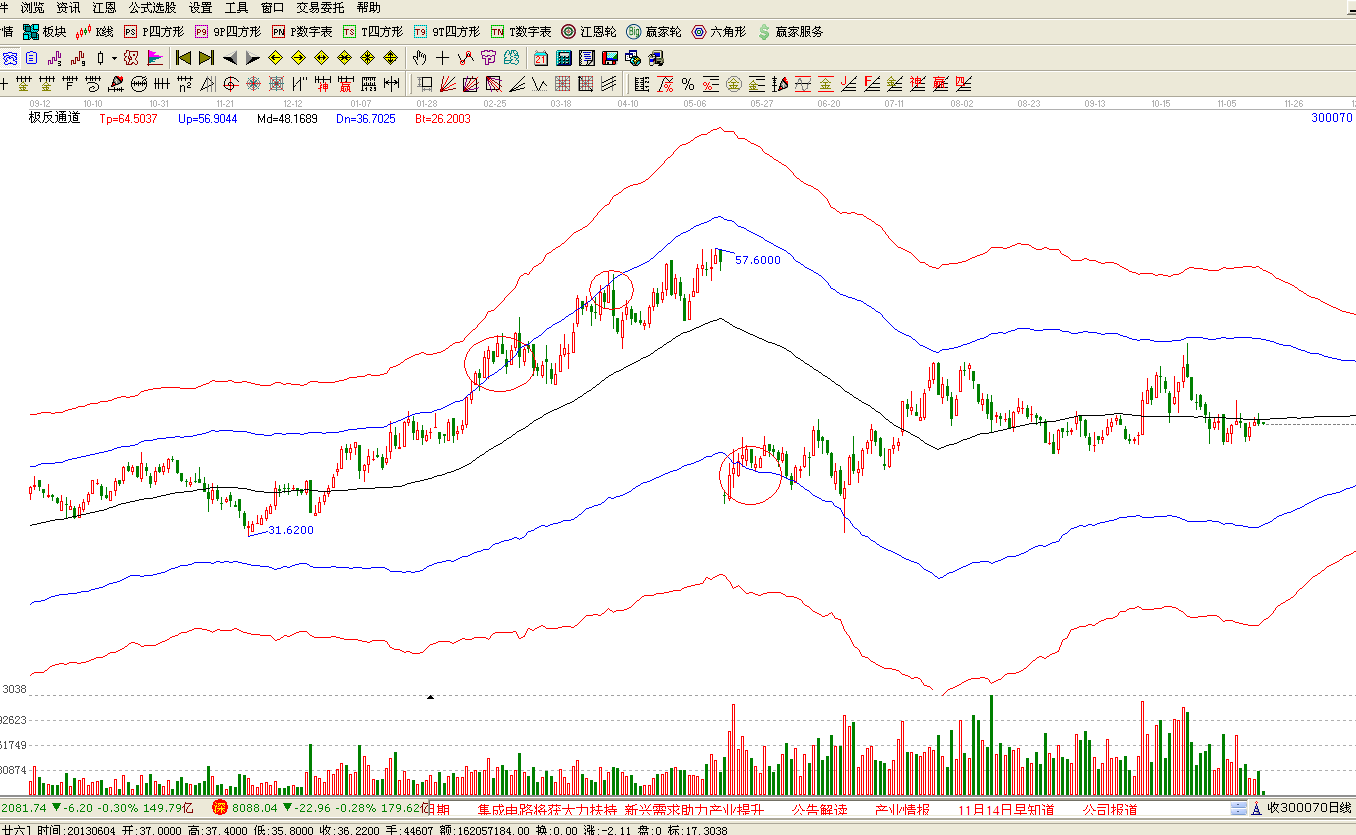Switch to K线 candlestick chart
Viewport: 1356px width, 835px height.
tap(95, 32)
